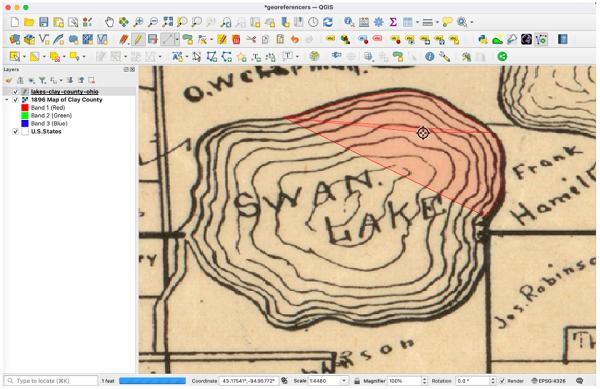Toggle visibility of lakes-clay-county-ohio layer
Image resolution: width=600 pixels, height=389 pixels.
coord(15,92)
